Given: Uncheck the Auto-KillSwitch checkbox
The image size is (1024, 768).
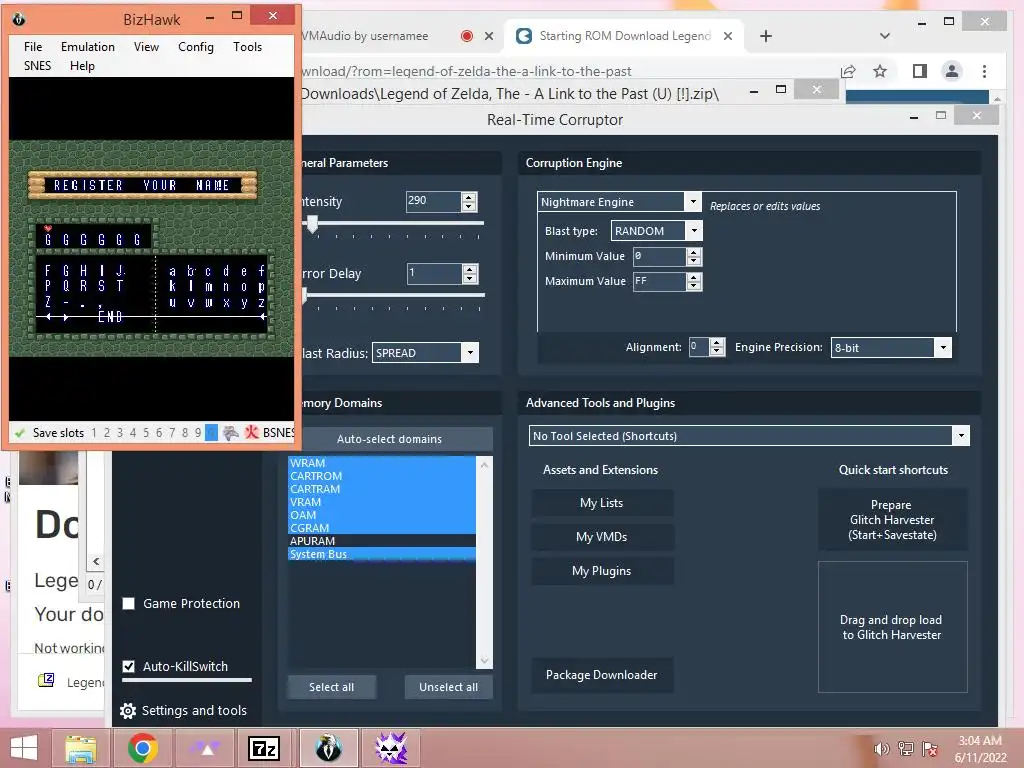Looking at the screenshot, I should (x=129, y=666).
